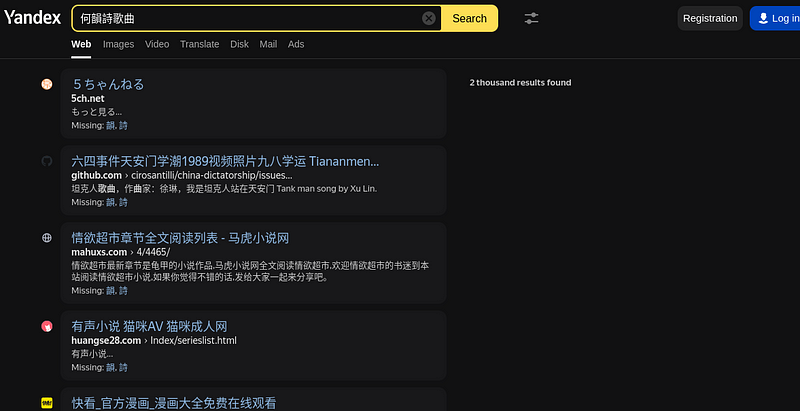800x411 pixels.
Task: Click the yellow Kuaikan favicon
Action: (47, 403)
